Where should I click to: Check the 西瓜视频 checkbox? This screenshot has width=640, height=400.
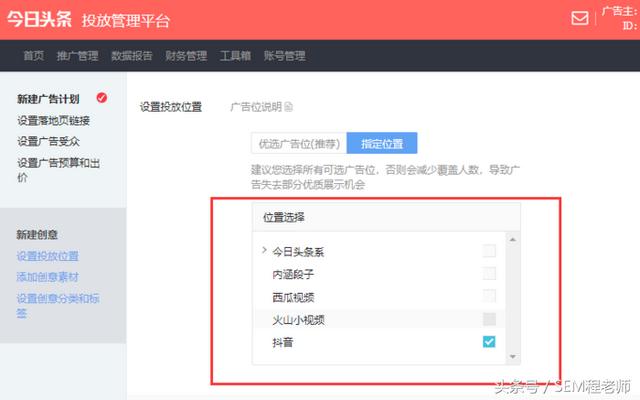pyautogui.click(x=489, y=296)
